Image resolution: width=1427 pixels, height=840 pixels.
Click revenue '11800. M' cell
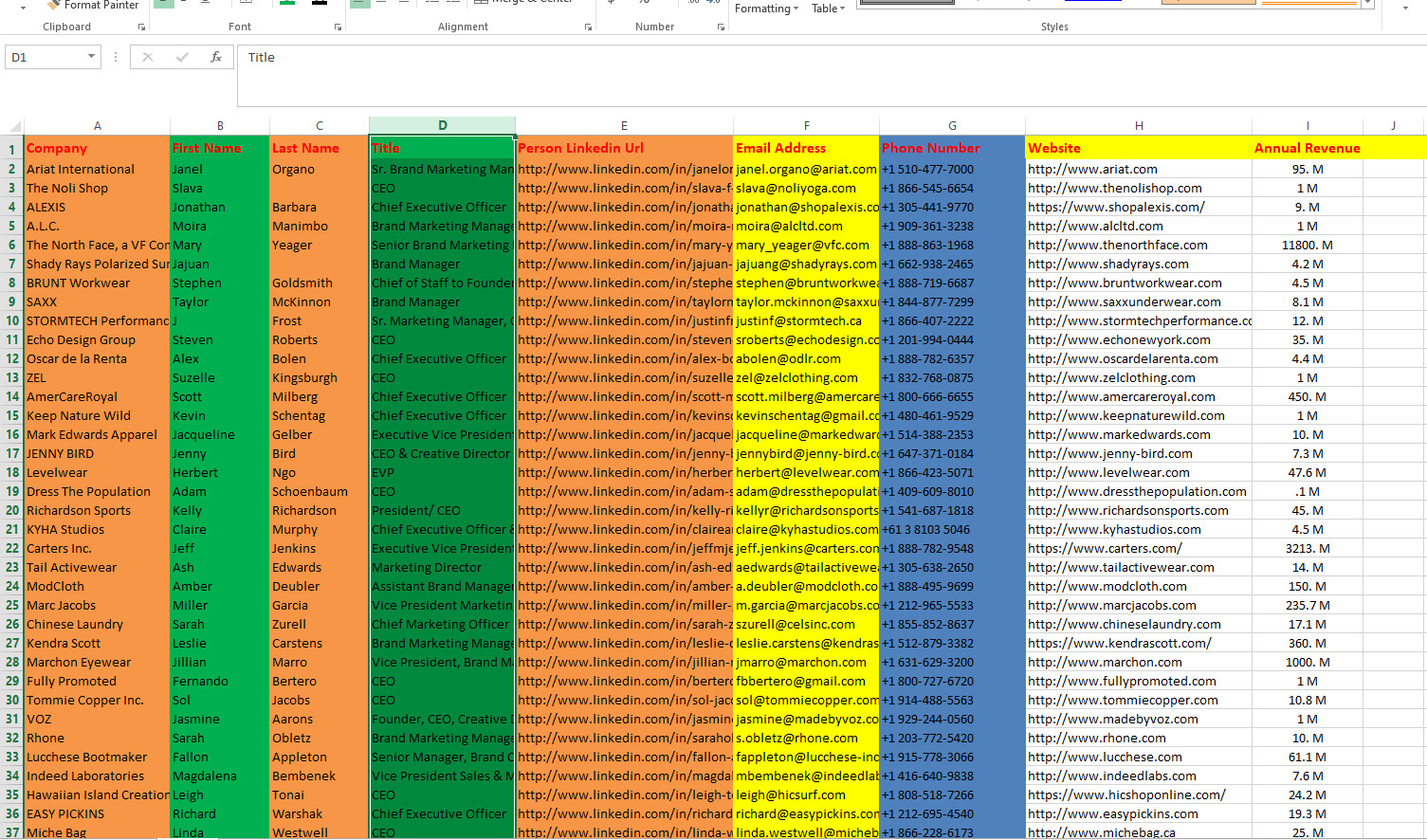coord(1308,245)
